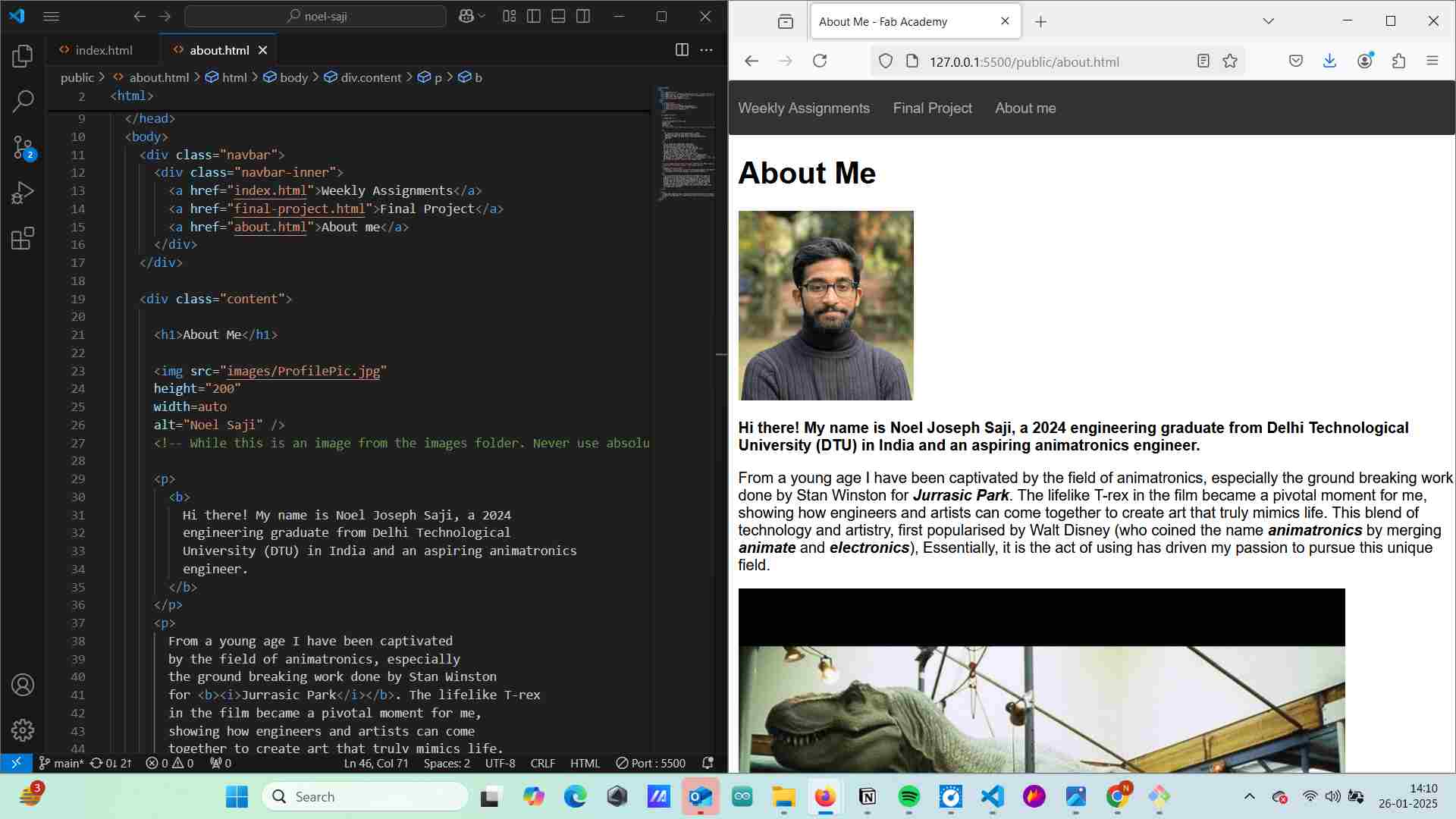Screen dimensions: 1456x819
Task: Change indentation via Spaces: 2
Action: click(x=447, y=764)
